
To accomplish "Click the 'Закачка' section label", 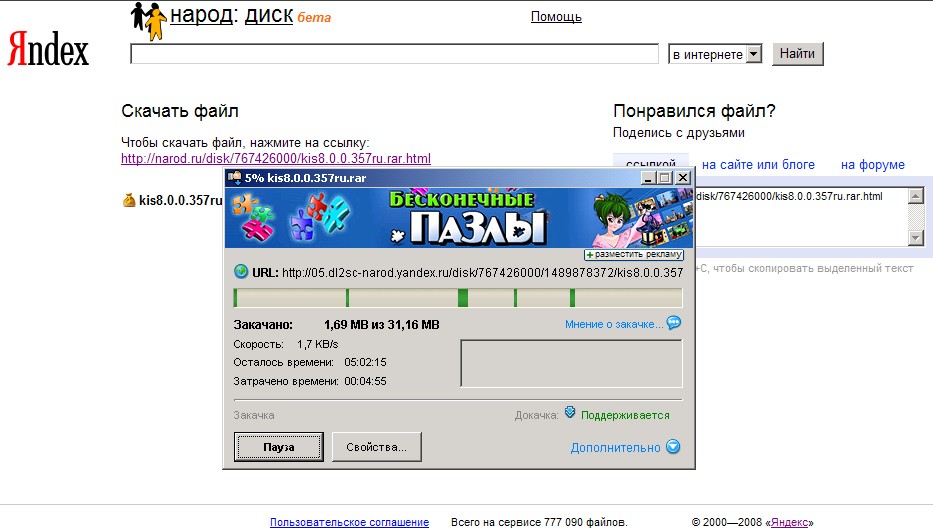I will (253, 415).
